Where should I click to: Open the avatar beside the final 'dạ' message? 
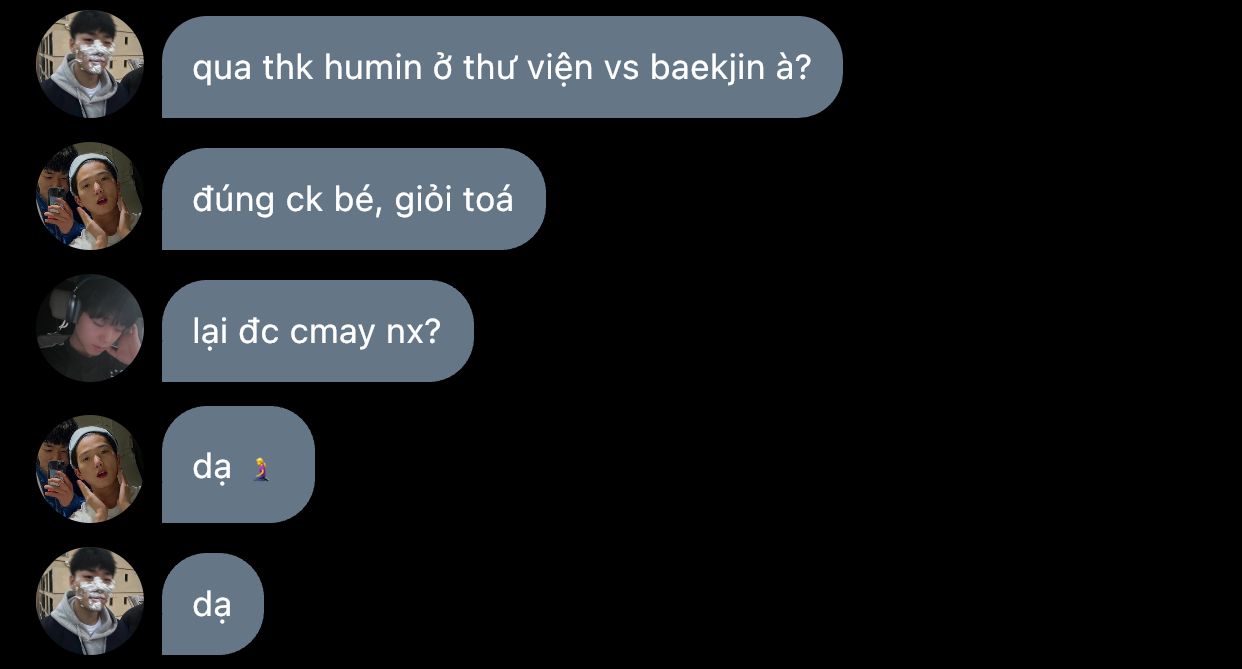coord(90,601)
